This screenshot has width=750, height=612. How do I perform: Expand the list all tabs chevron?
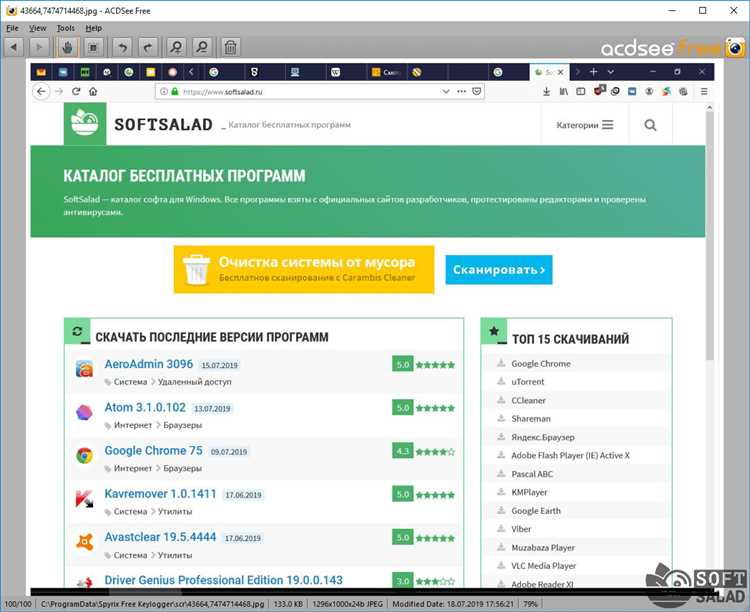click(610, 72)
